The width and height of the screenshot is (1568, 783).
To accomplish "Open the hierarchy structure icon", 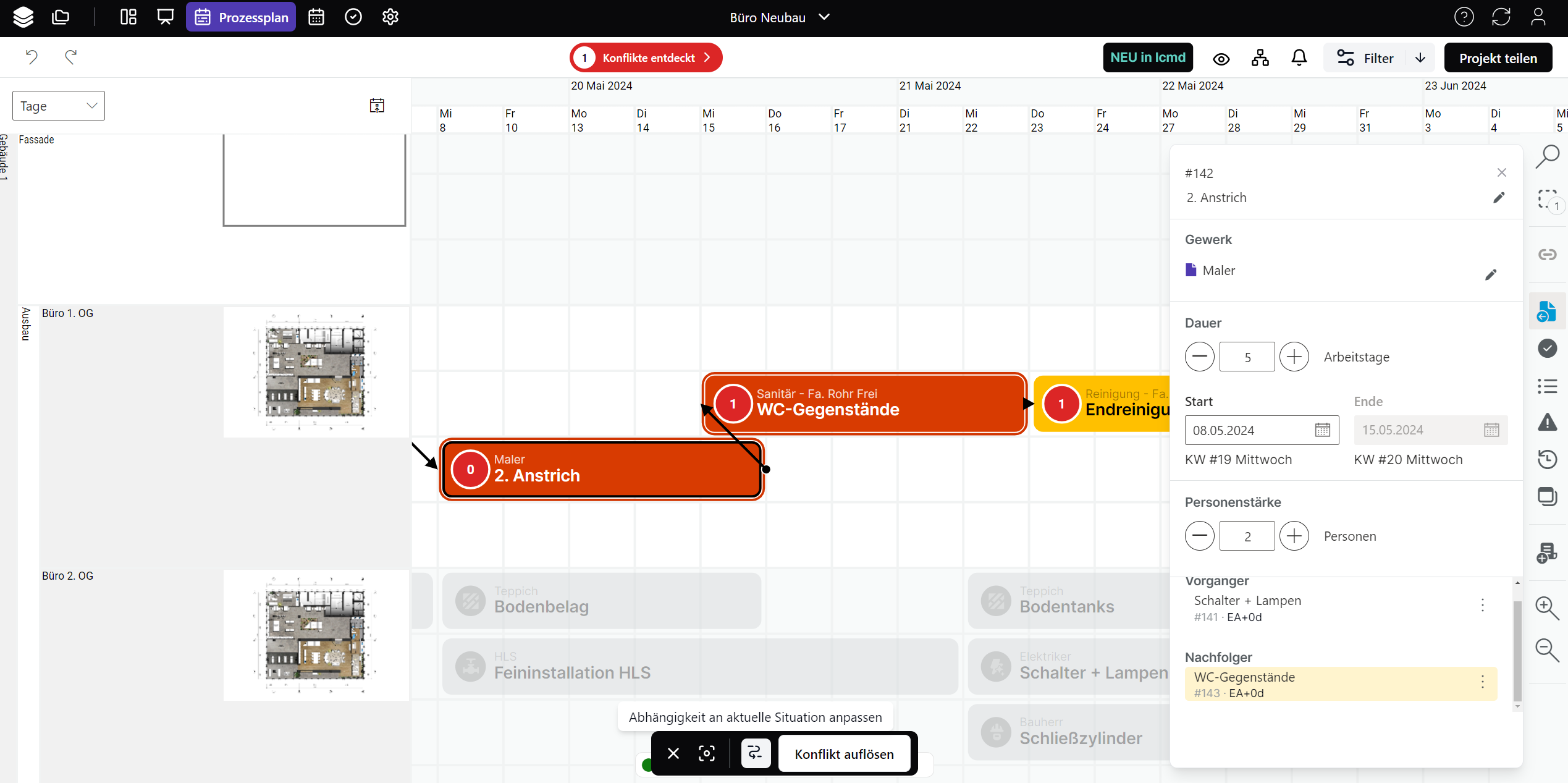I will coord(1260,58).
